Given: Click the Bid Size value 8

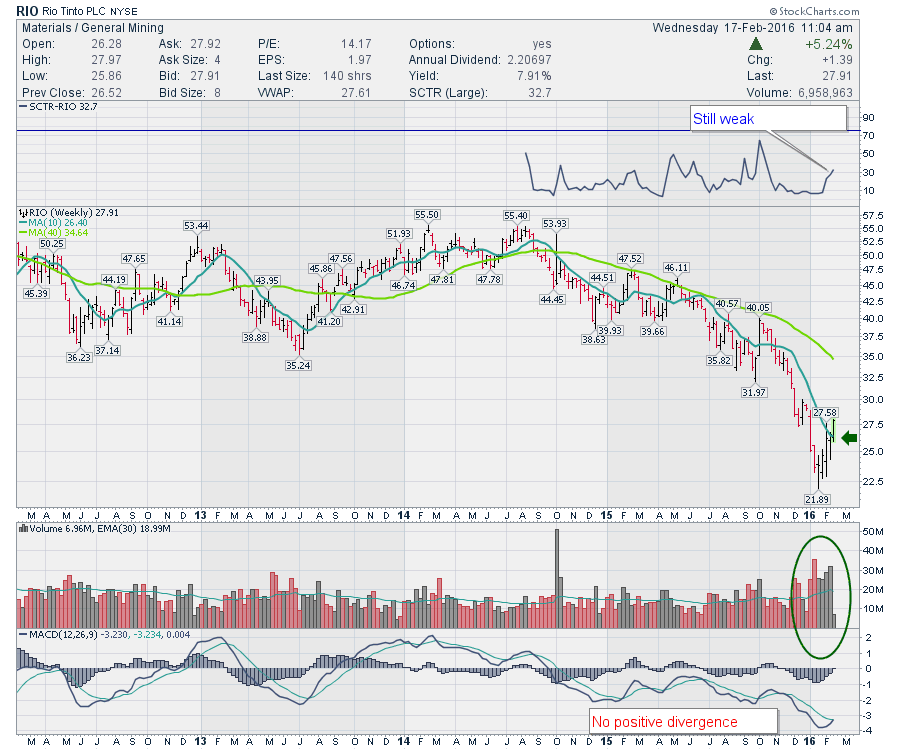Looking at the screenshot, I should 217,93.
